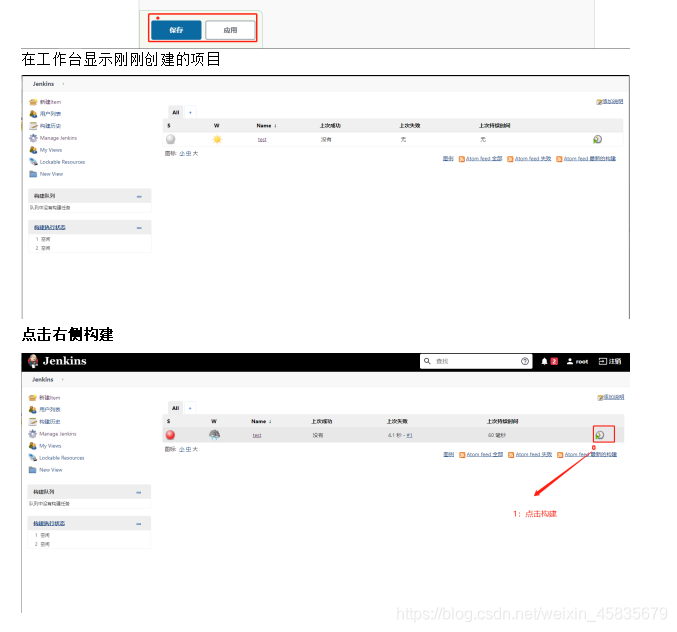The height and width of the screenshot is (632, 677).
Task: Click Manage Jenkins text in upper sidebar
Action: pos(58,138)
